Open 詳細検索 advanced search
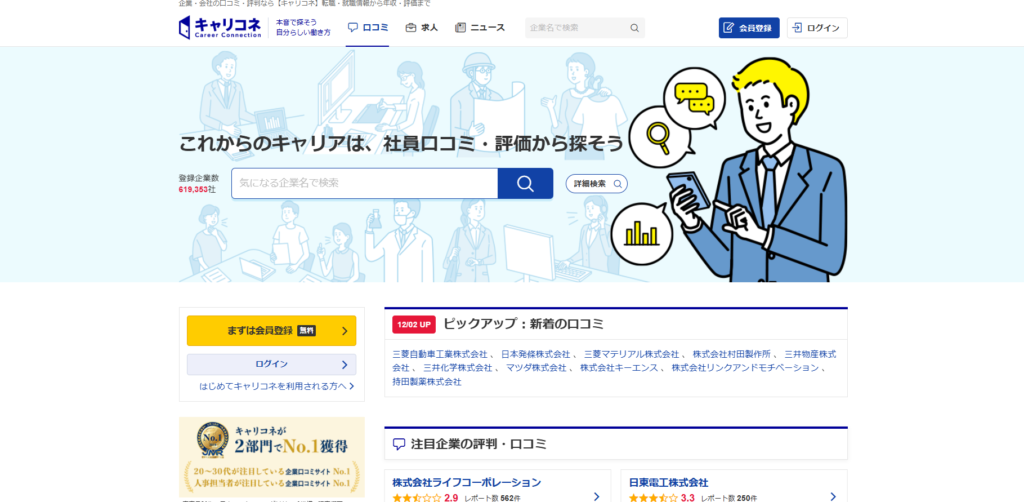 (x=596, y=184)
